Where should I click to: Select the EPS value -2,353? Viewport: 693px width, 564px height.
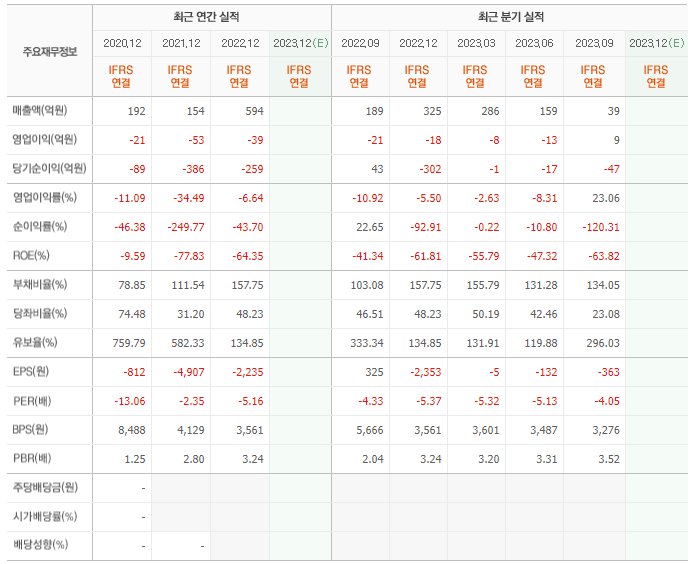click(426, 373)
